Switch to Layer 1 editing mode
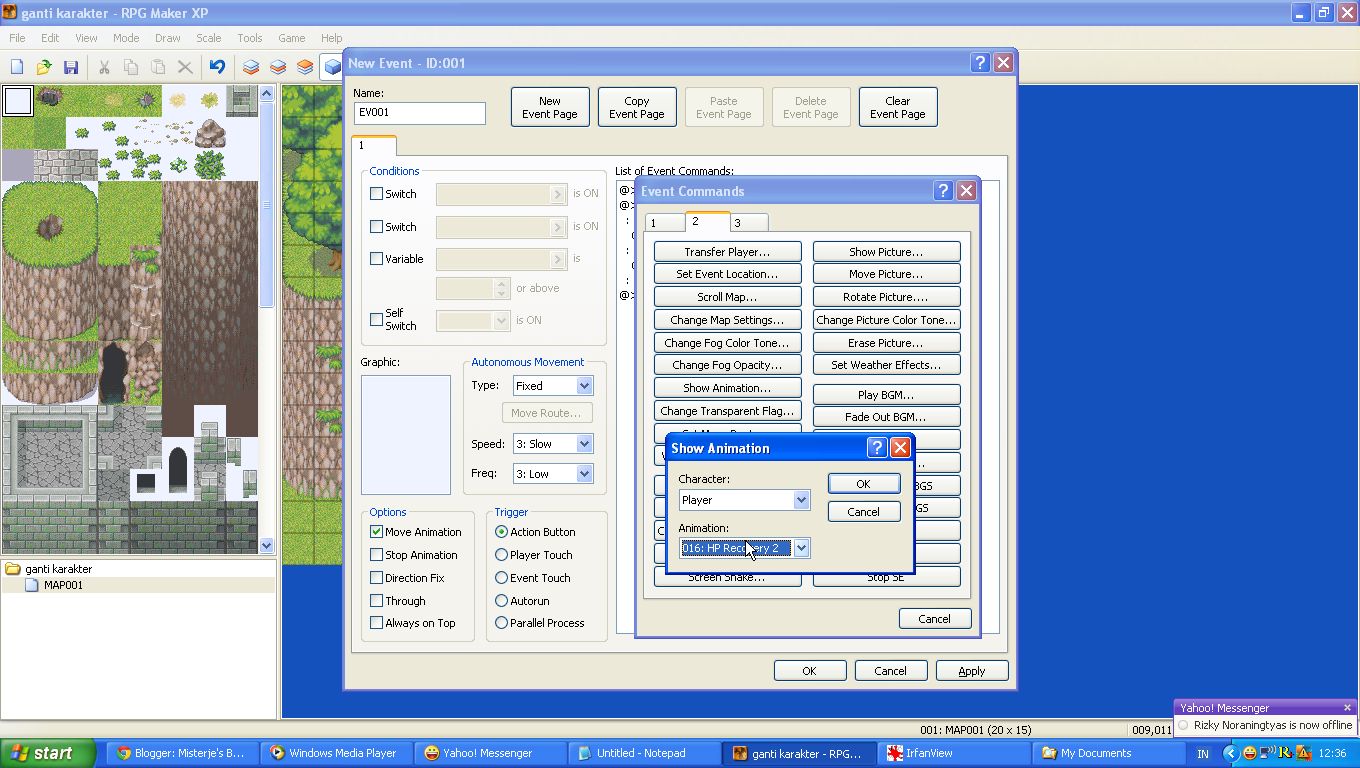Screen dimensions: 1360x768 click(x=250, y=66)
